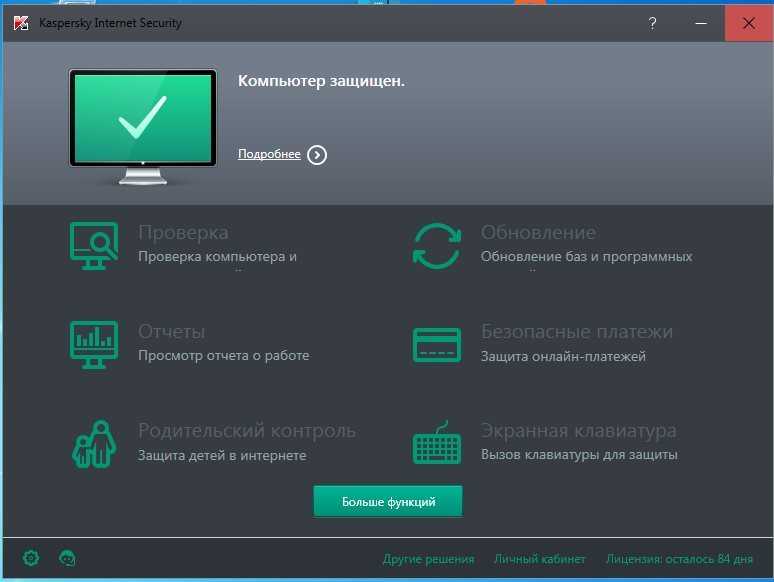Select the Родительский контроль heading

tap(247, 431)
